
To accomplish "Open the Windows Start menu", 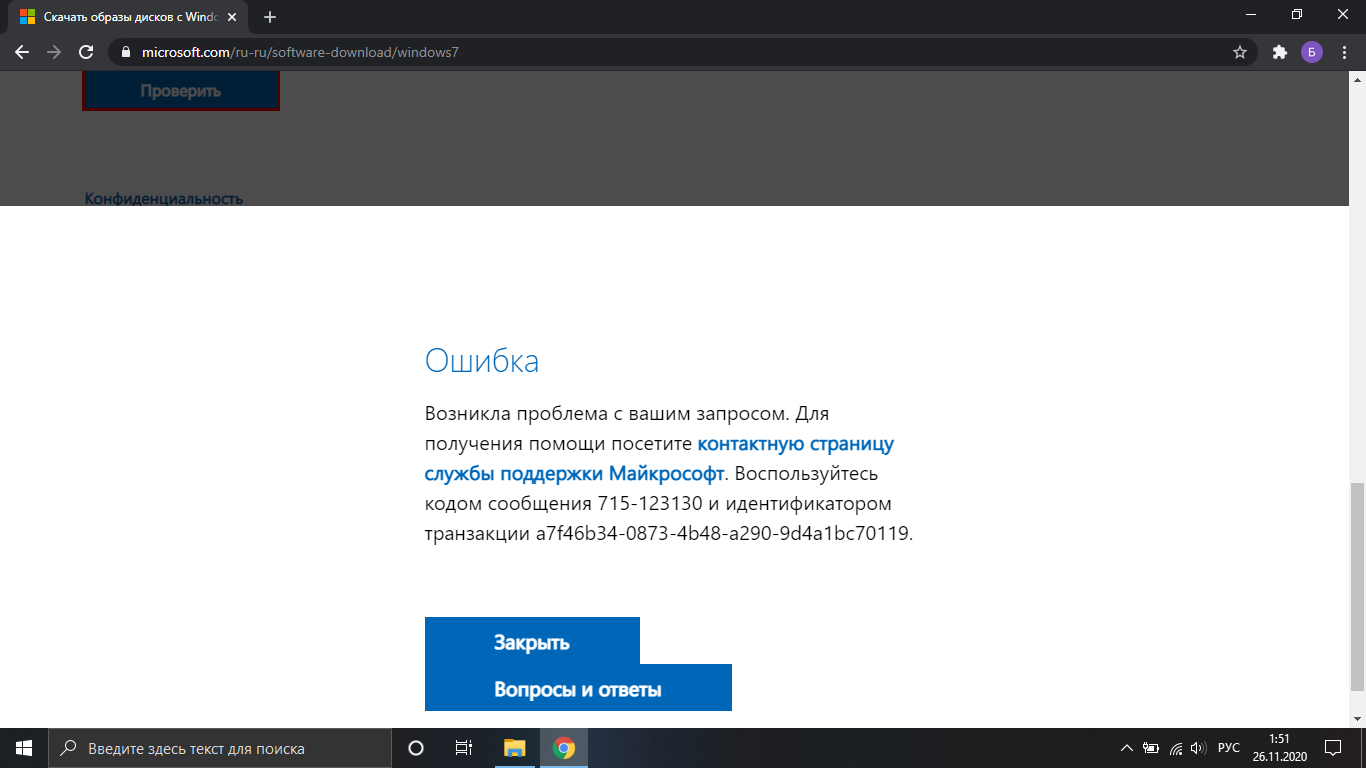I will [24, 748].
